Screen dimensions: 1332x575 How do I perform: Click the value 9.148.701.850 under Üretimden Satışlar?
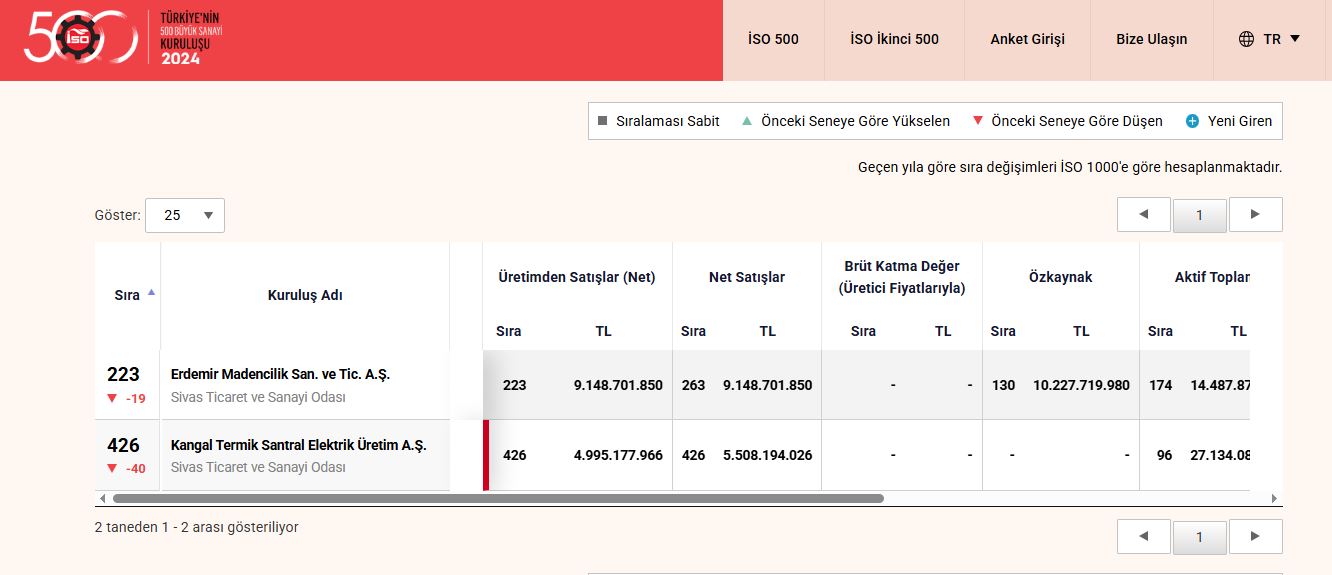(x=618, y=385)
